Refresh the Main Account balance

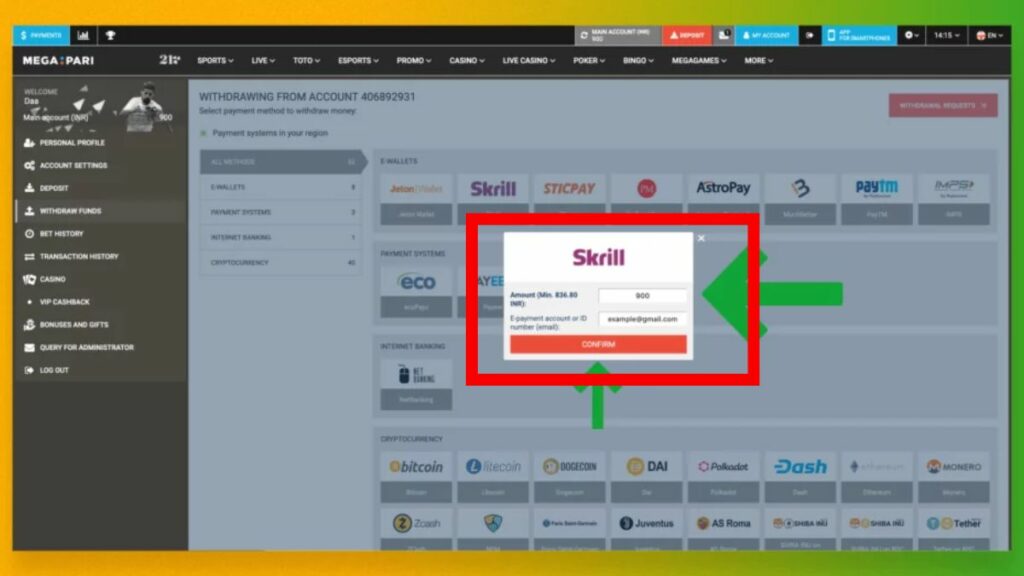click(x=584, y=35)
